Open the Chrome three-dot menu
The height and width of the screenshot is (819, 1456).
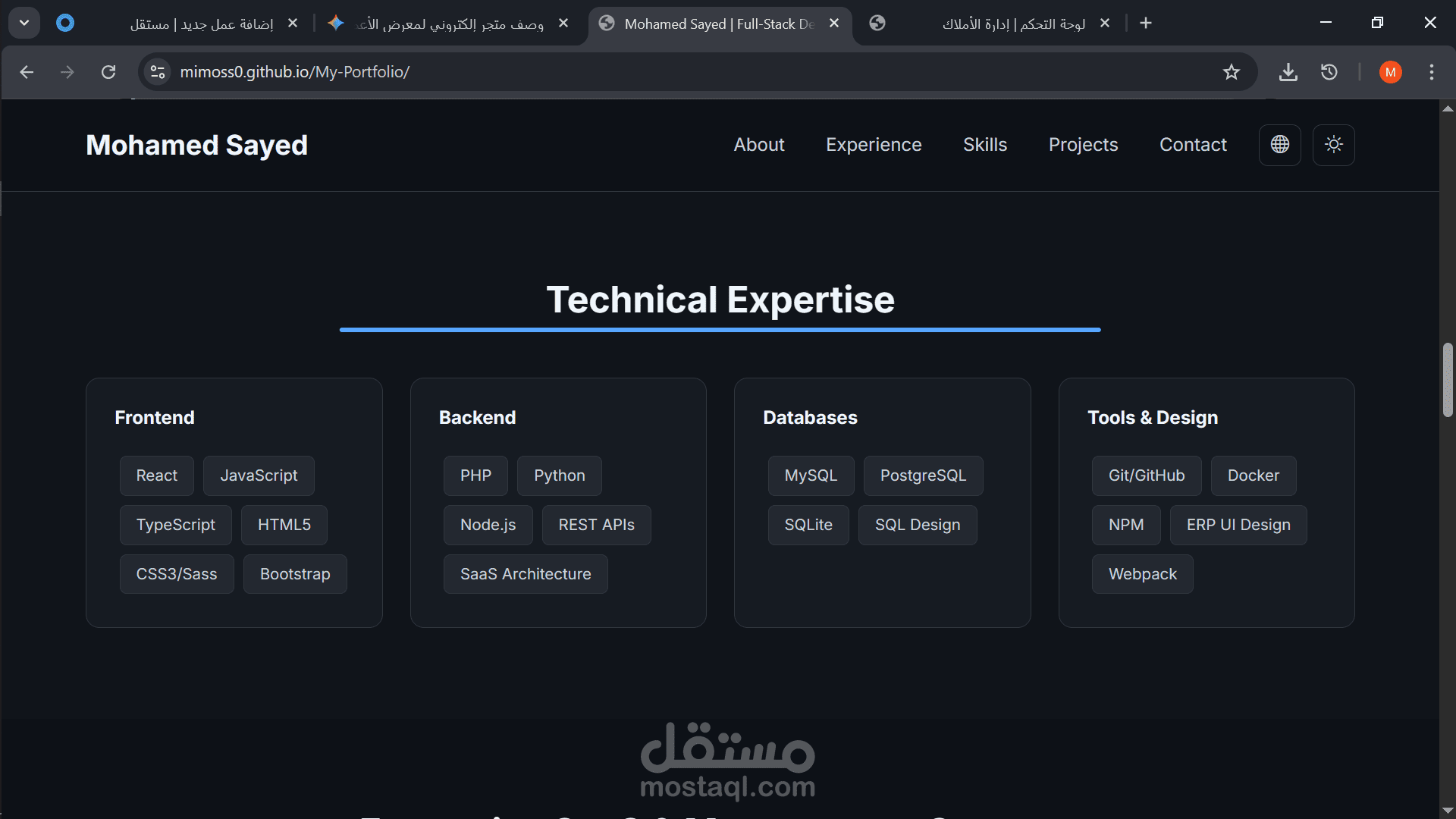point(1431,72)
